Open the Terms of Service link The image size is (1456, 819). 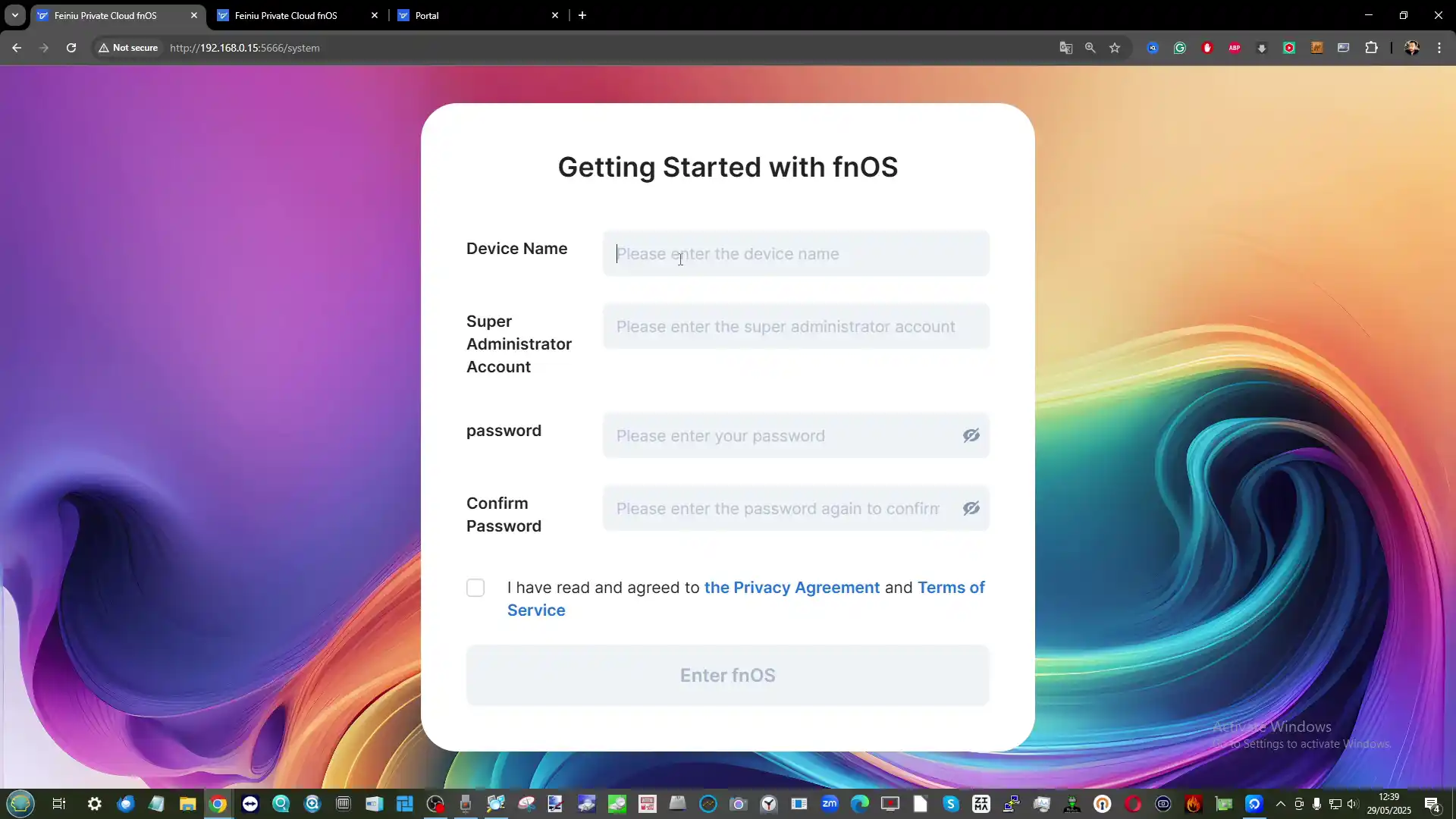[x=951, y=588]
